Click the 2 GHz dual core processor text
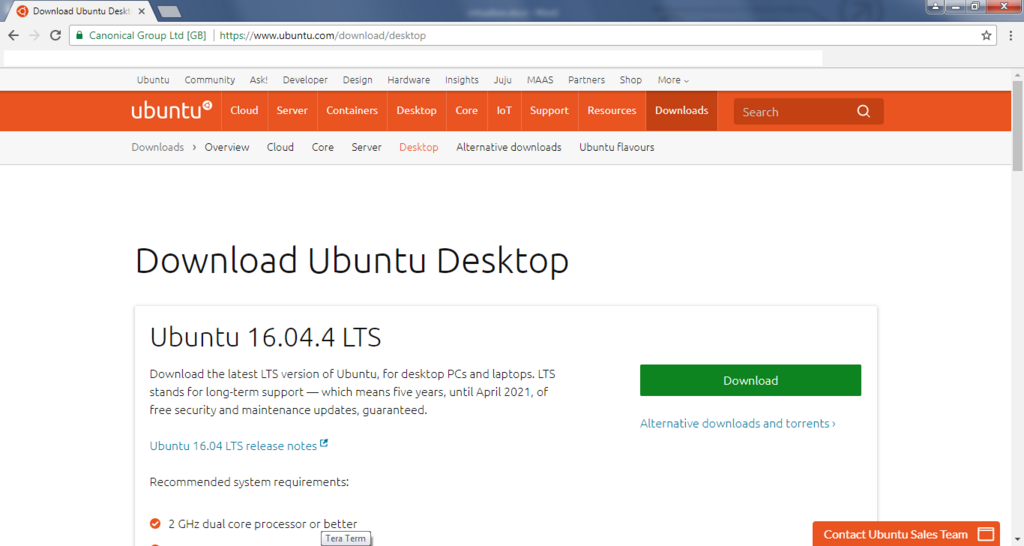 tap(263, 524)
